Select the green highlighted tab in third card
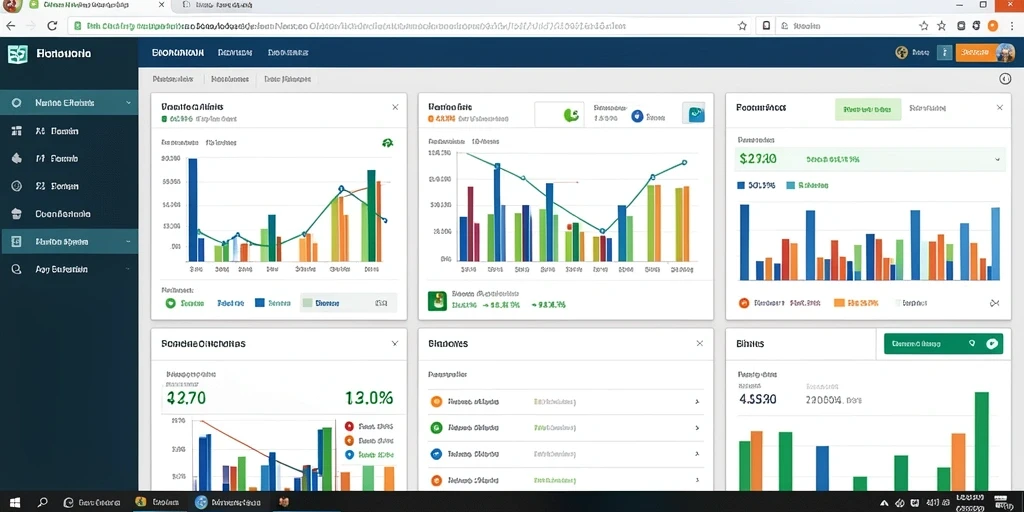Image resolution: width=1024 pixels, height=512 pixels. pos(868,109)
